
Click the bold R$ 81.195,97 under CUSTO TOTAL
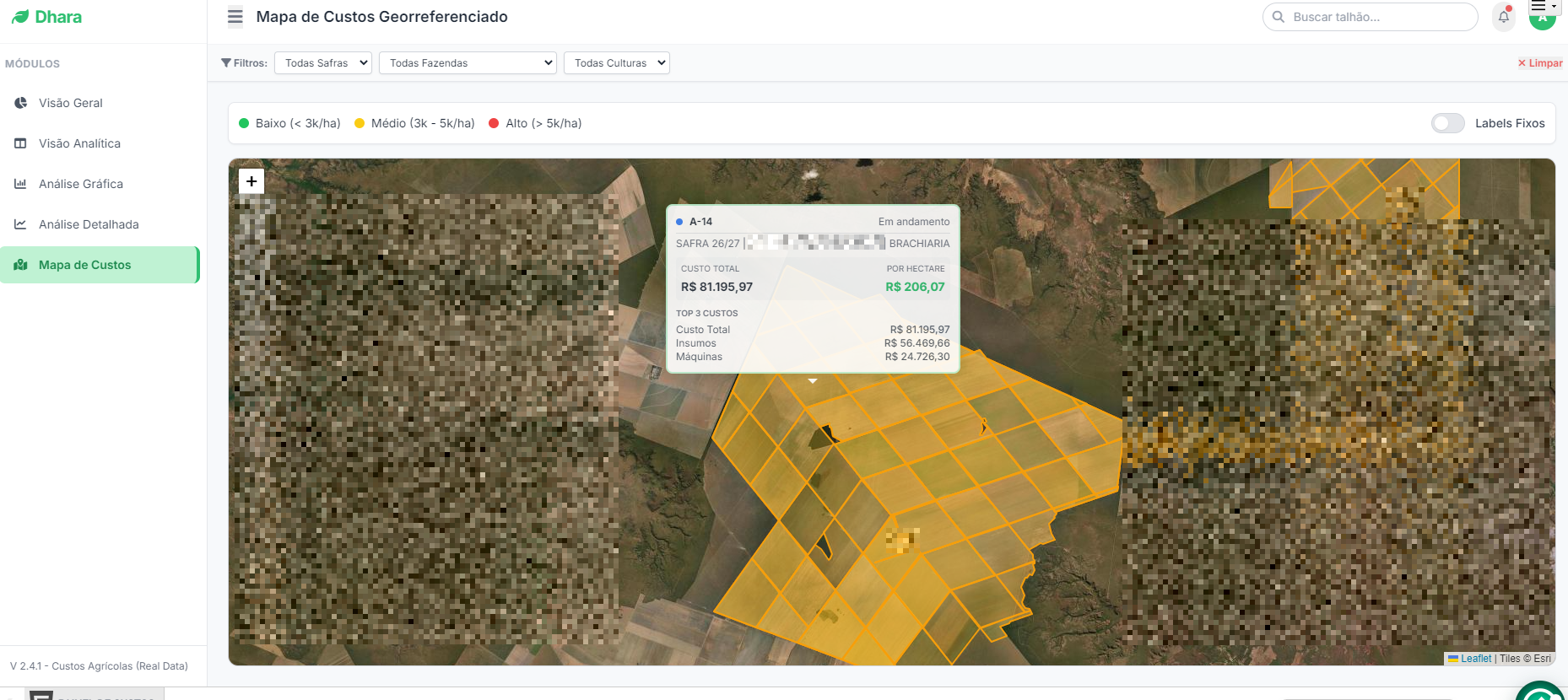point(716,287)
